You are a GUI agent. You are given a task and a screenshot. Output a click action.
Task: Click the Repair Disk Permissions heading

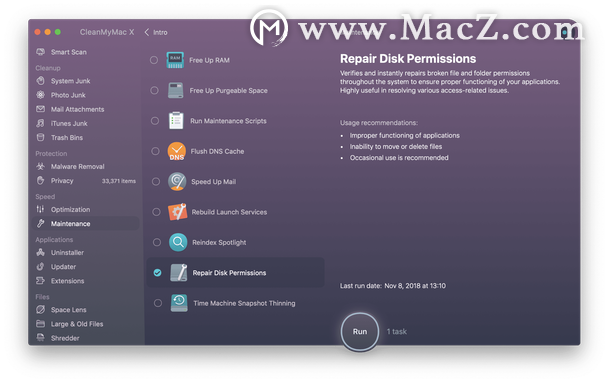[408, 59]
